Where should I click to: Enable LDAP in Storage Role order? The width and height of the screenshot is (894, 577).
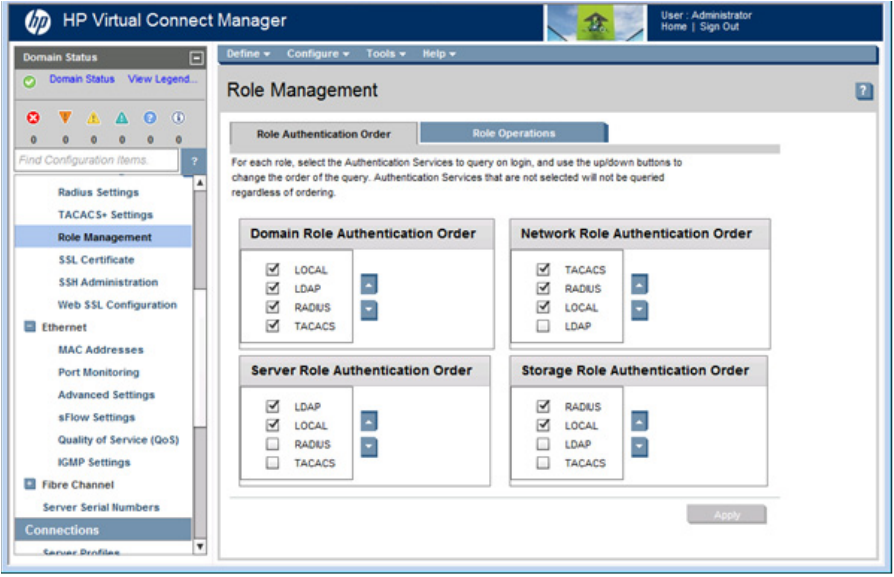[x=543, y=444]
